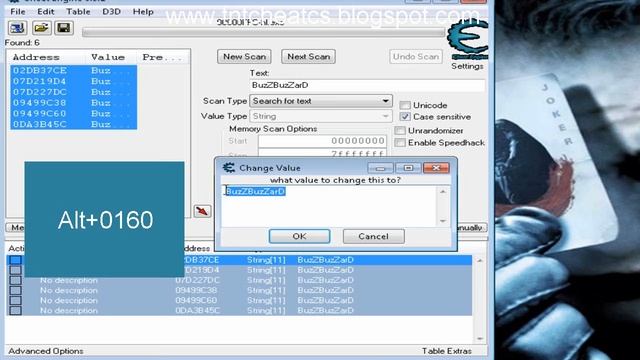Click Cancel in Change Value dialog
This screenshot has height=360, width=640.
373,236
